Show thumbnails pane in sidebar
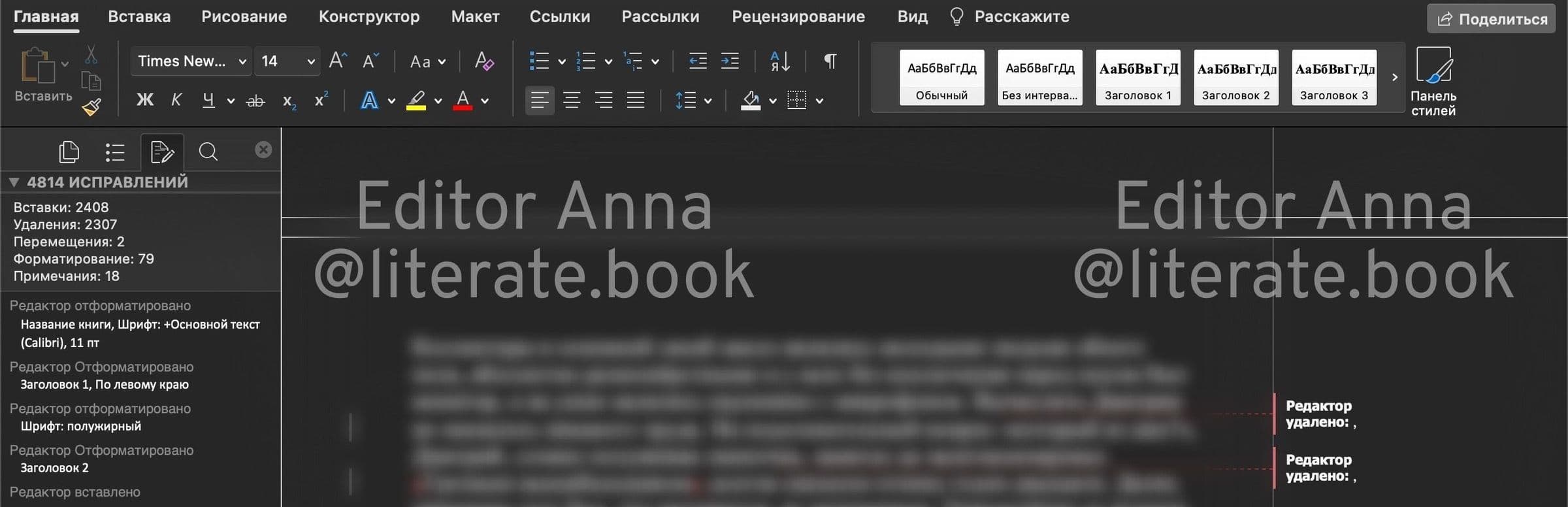Image resolution: width=1568 pixels, height=507 pixels. [x=69, y=152]
